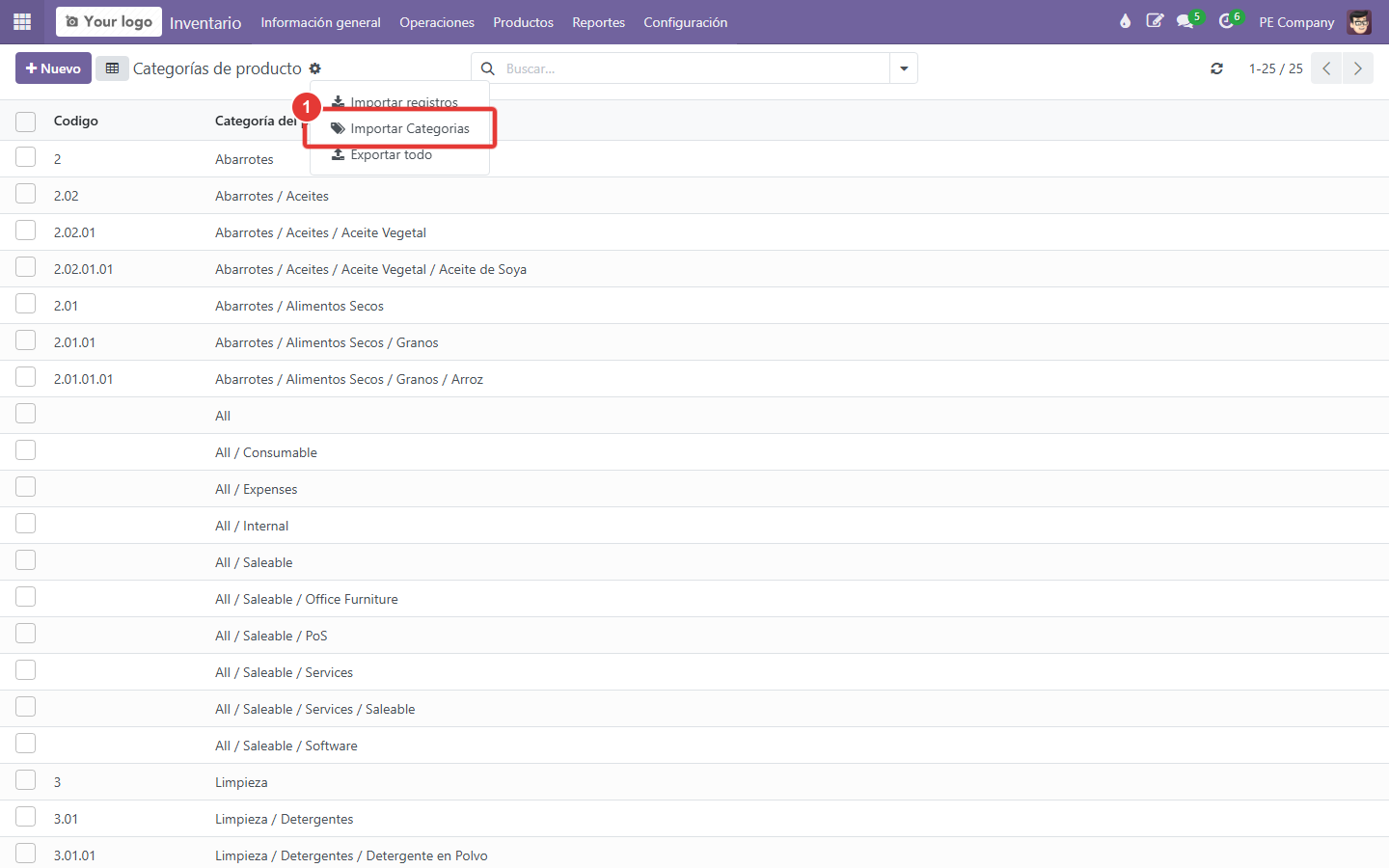Go to previous page chevron
The height and width of the screenshot is (868, 1389).
[1326, 68]
